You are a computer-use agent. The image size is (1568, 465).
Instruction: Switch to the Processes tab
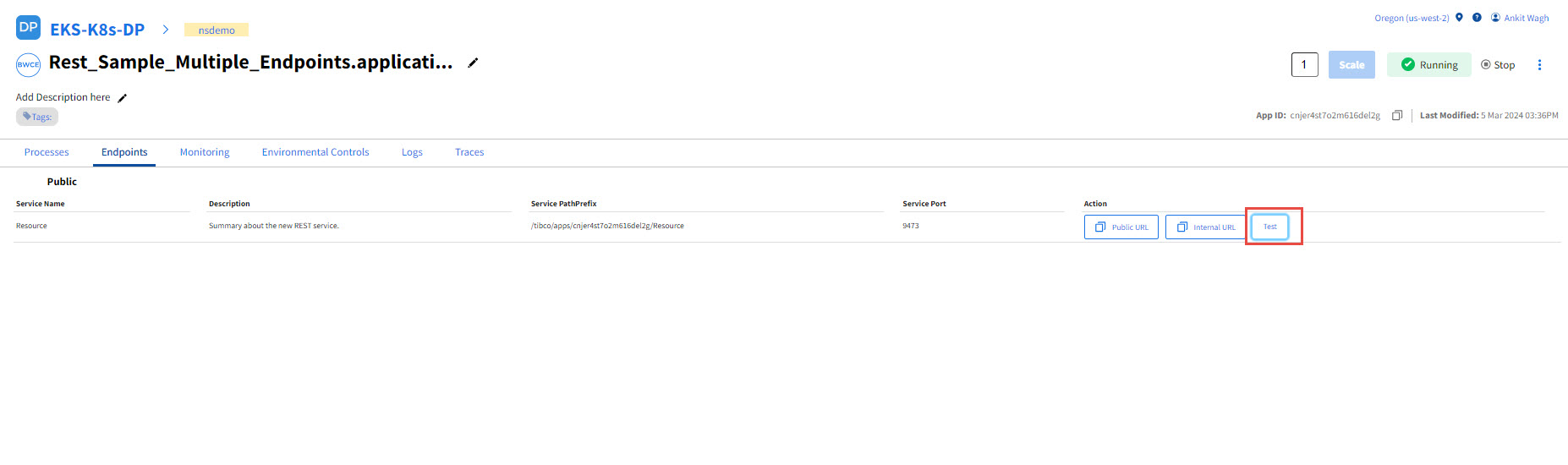pos(47,152)
